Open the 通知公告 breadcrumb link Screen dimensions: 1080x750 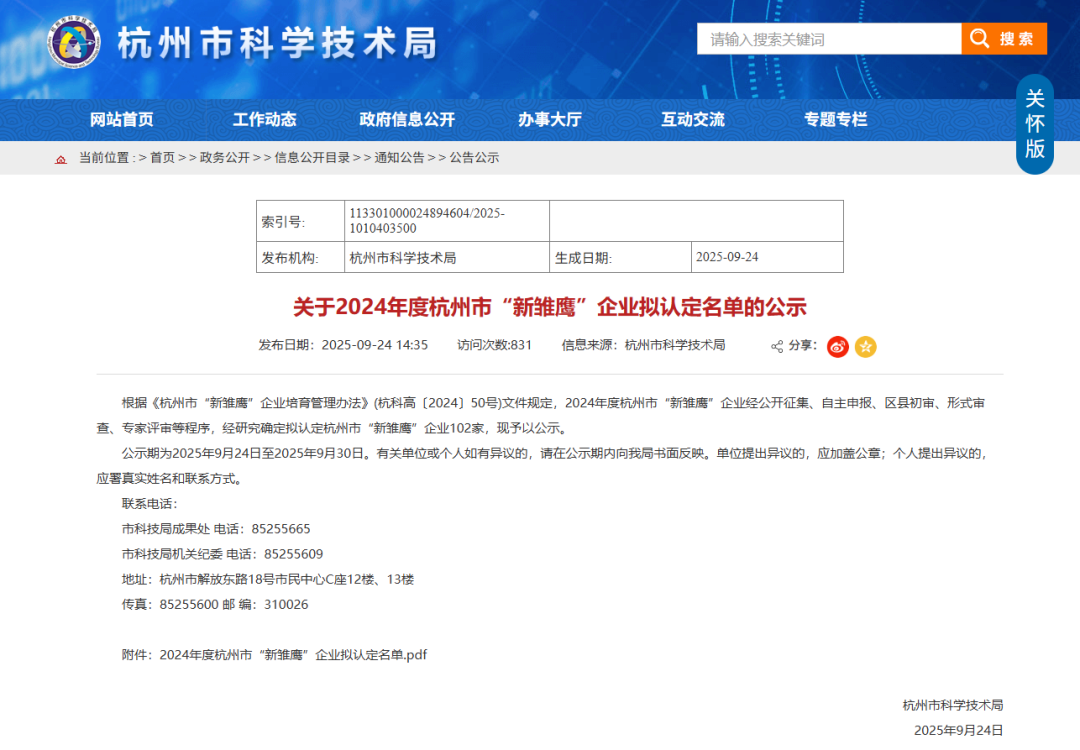click(x=400, y=158)
